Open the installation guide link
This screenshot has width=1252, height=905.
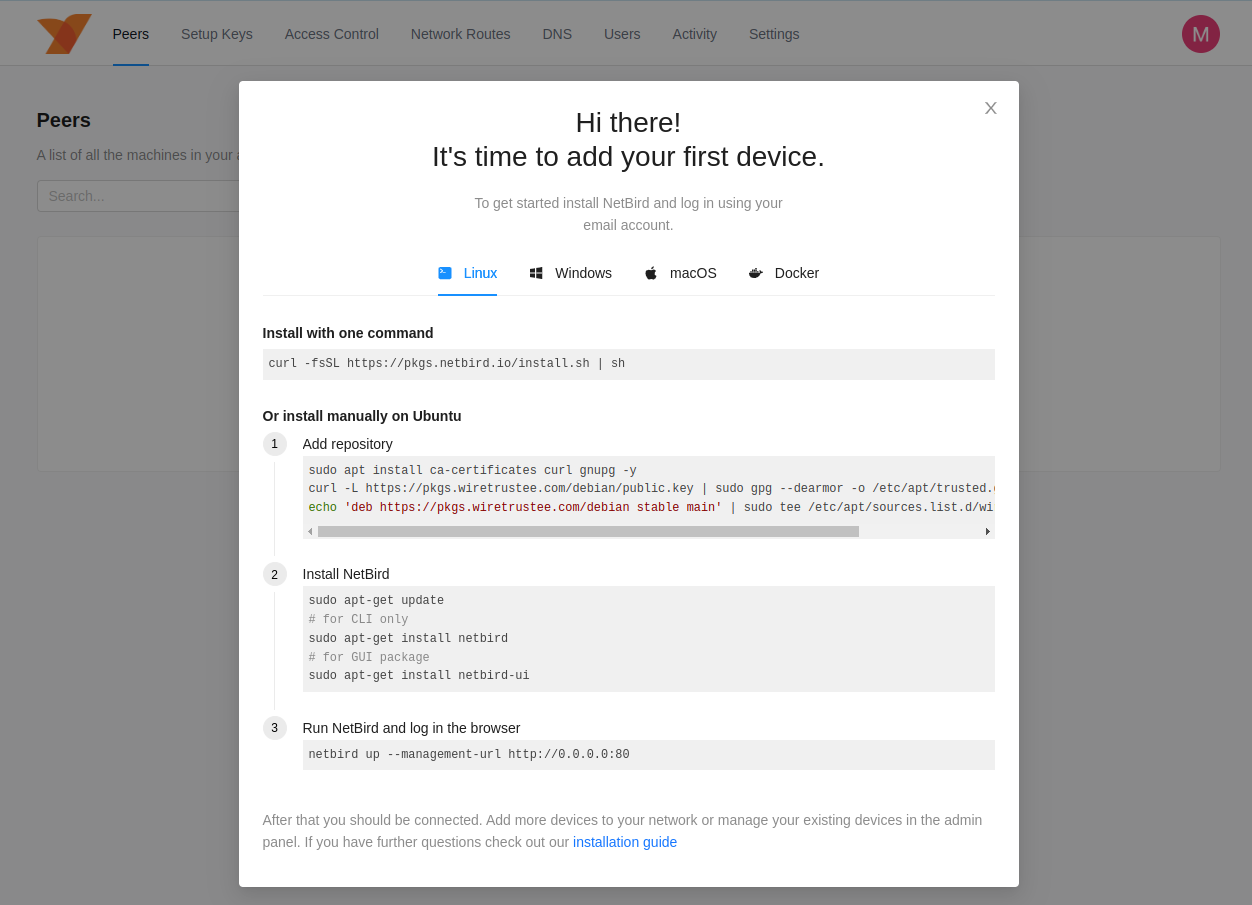point(624,842)
